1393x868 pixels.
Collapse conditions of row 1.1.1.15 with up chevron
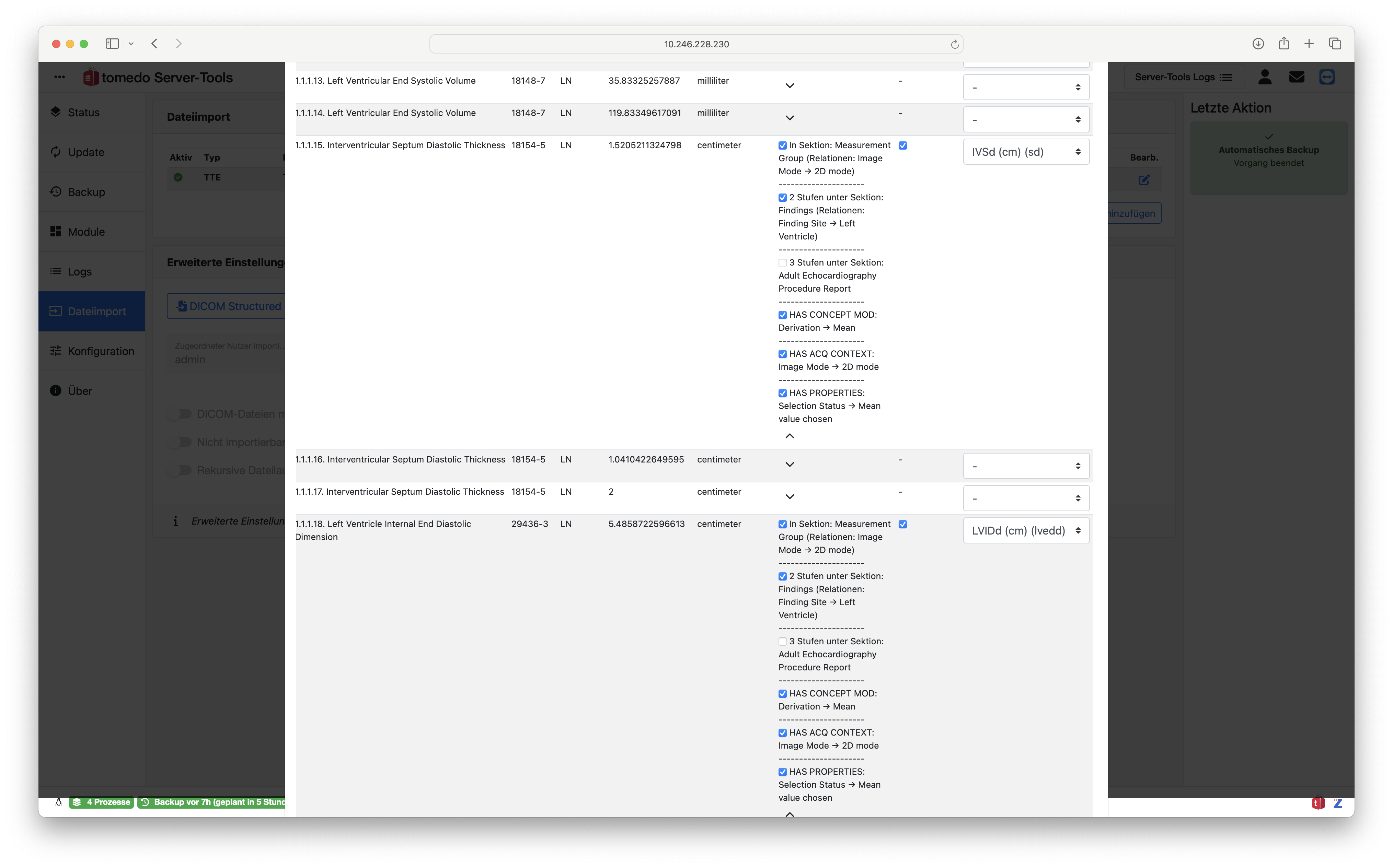tap(790, 436)
